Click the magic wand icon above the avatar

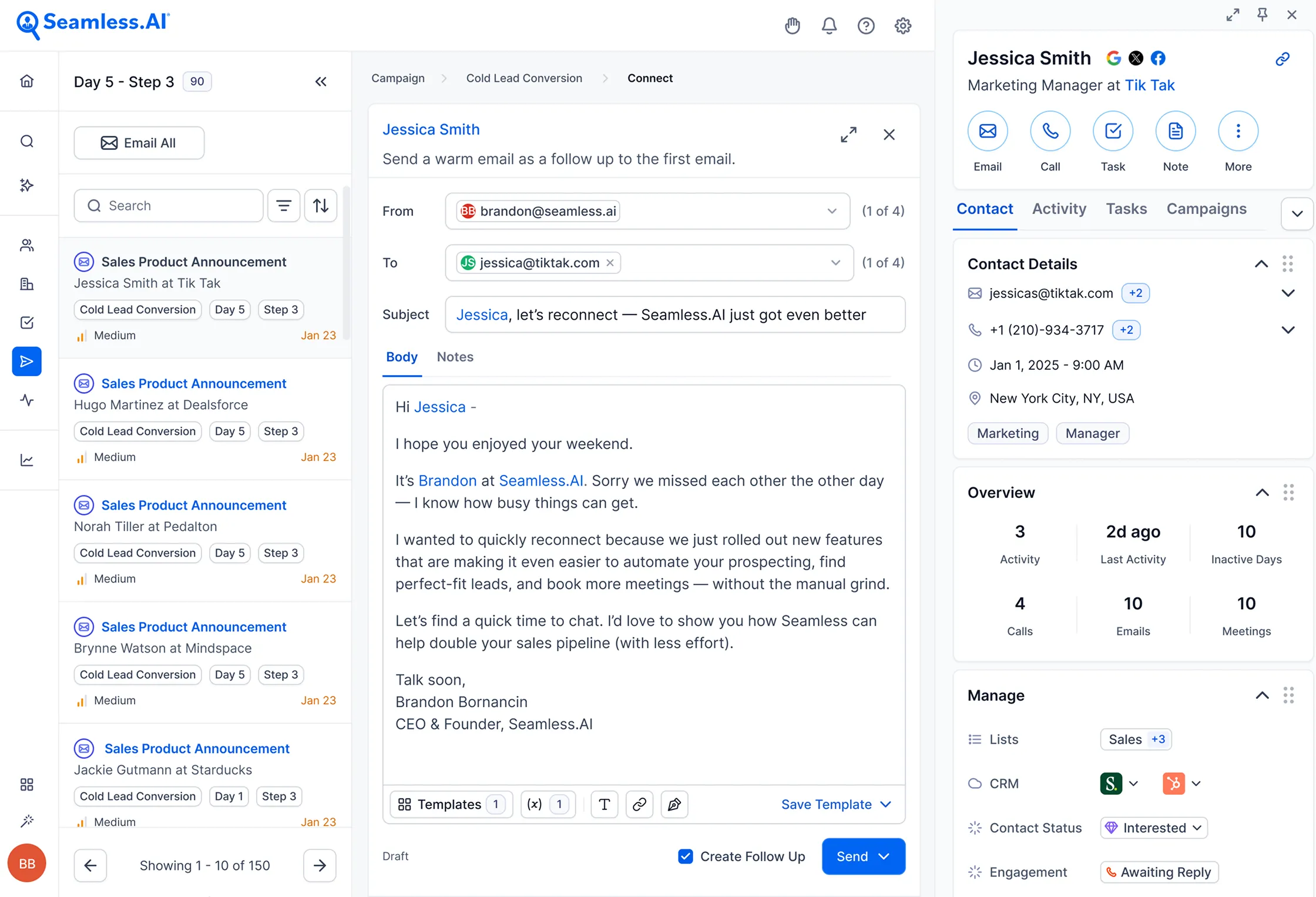pos(27,821)
